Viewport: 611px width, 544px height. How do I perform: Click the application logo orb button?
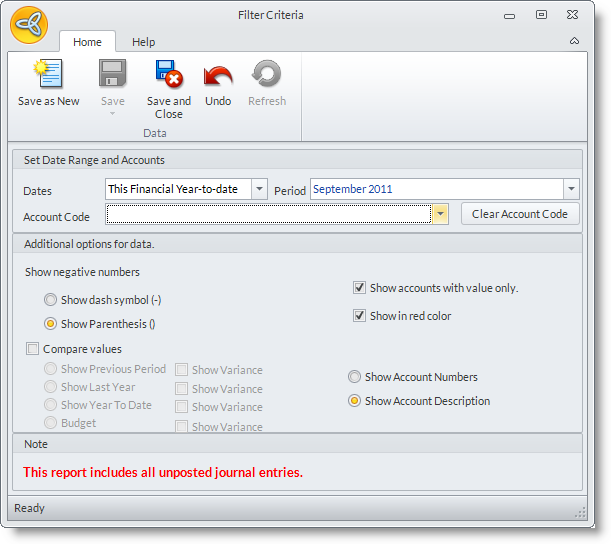(29, 24)
